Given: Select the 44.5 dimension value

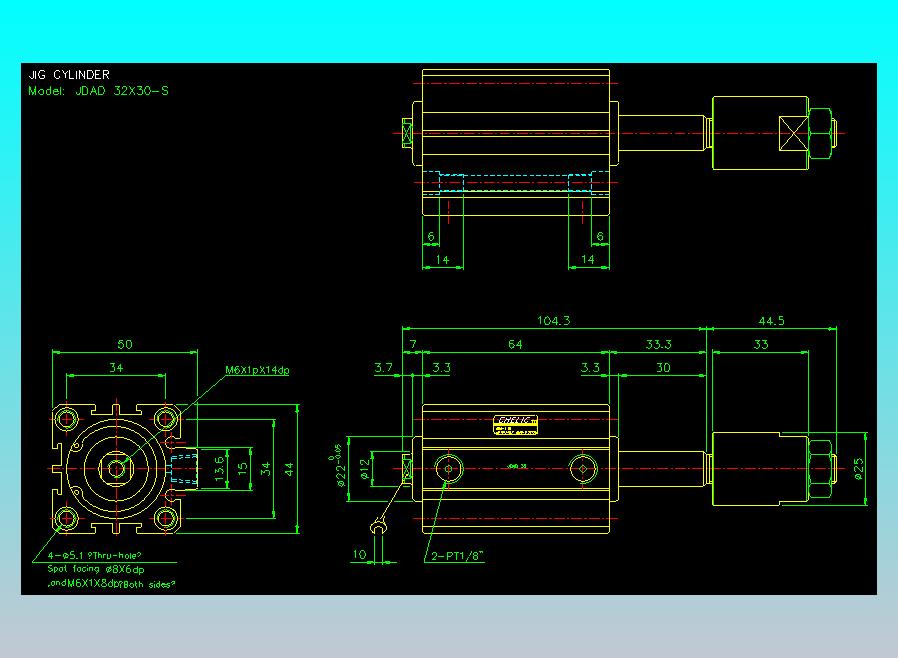Looking at the screenshot, I should (x=771, y=321).
